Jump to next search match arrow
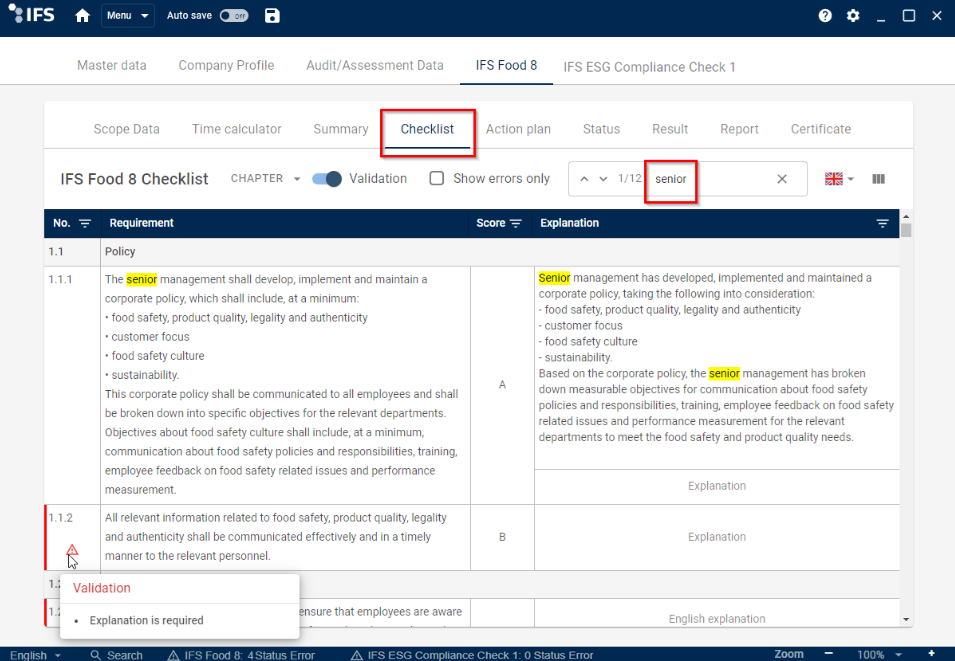 tap(604, 179)
